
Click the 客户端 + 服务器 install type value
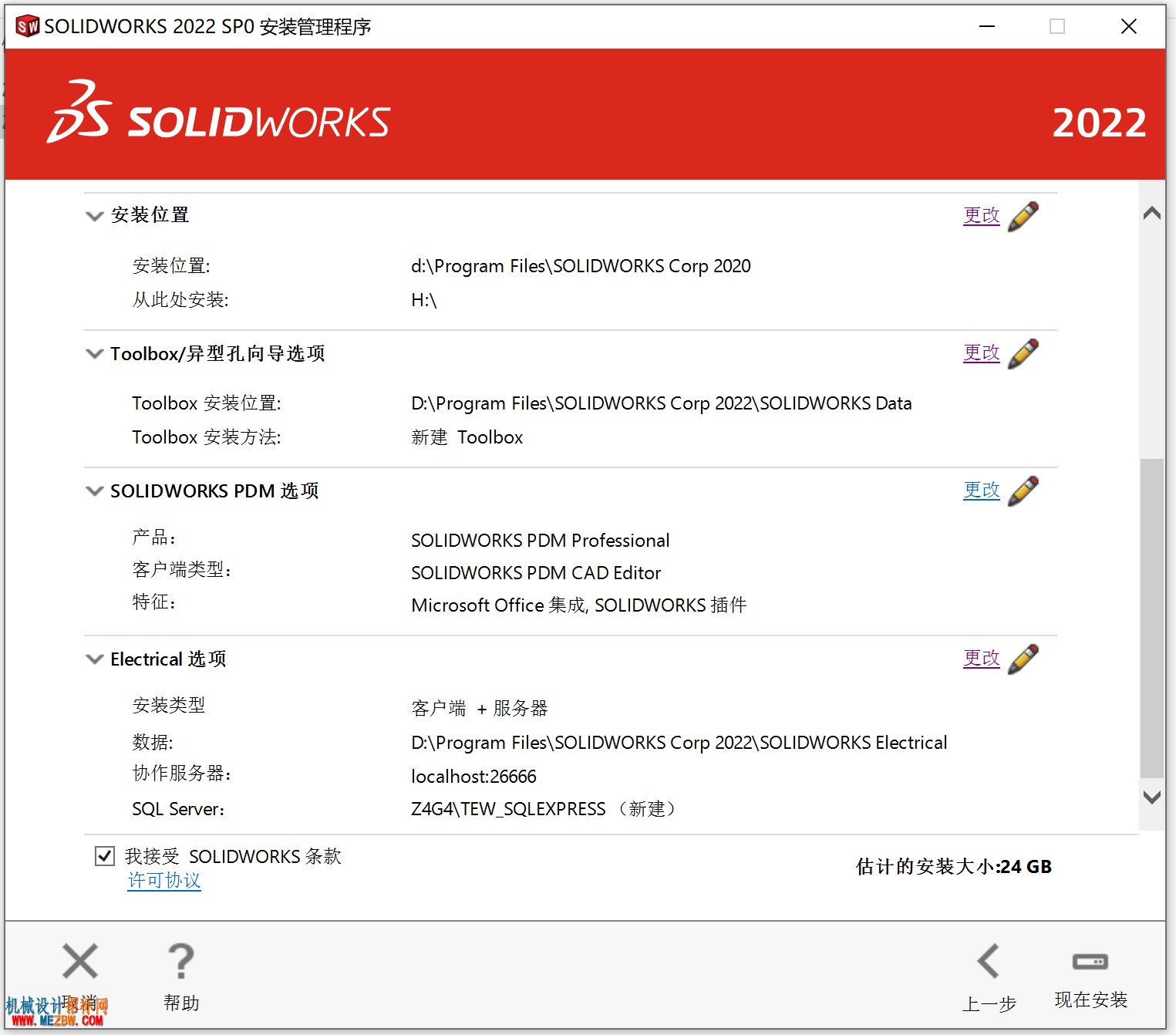(480, 708)
